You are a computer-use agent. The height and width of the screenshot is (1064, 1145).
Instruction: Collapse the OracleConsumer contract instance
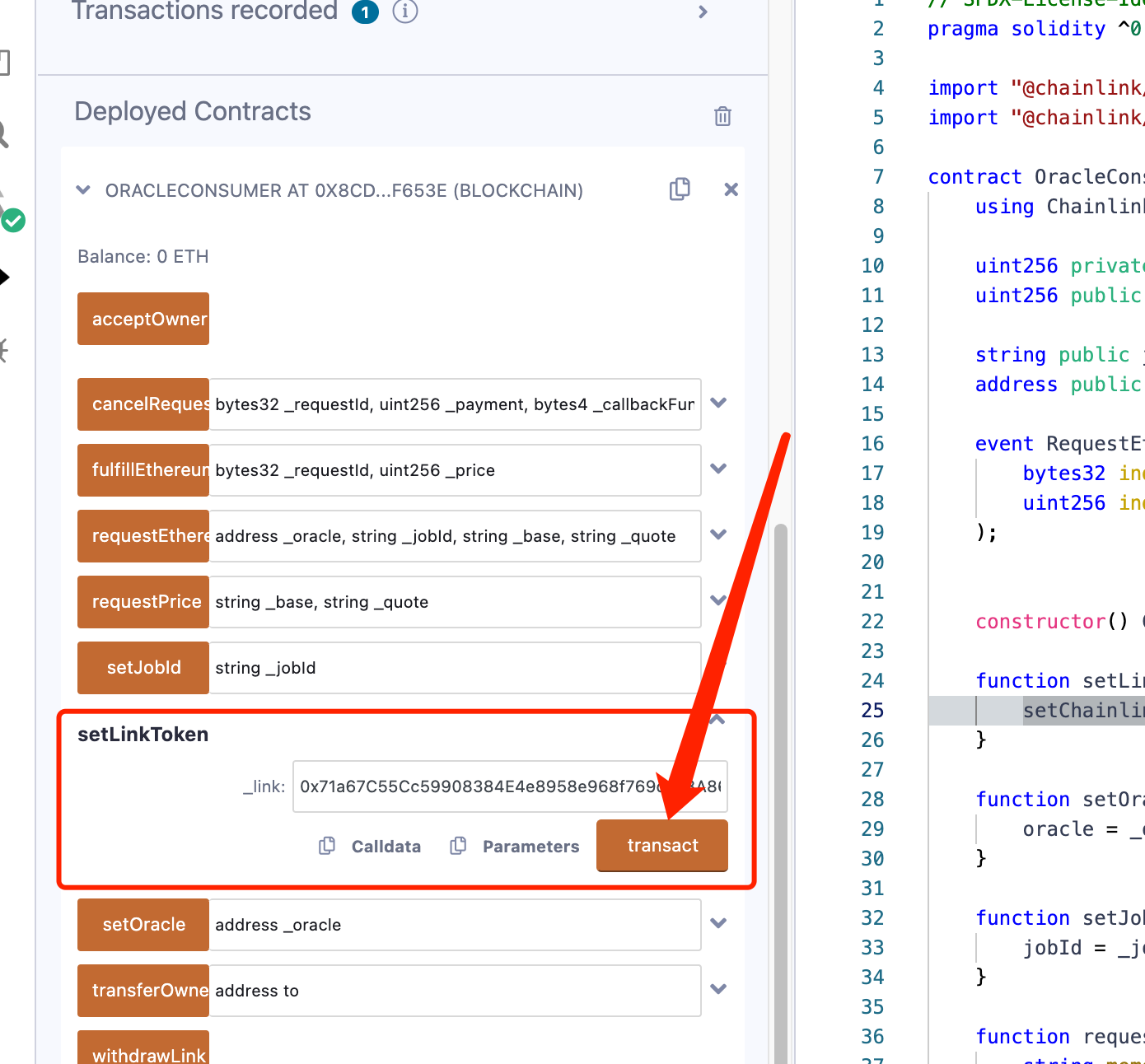(83, 190)
